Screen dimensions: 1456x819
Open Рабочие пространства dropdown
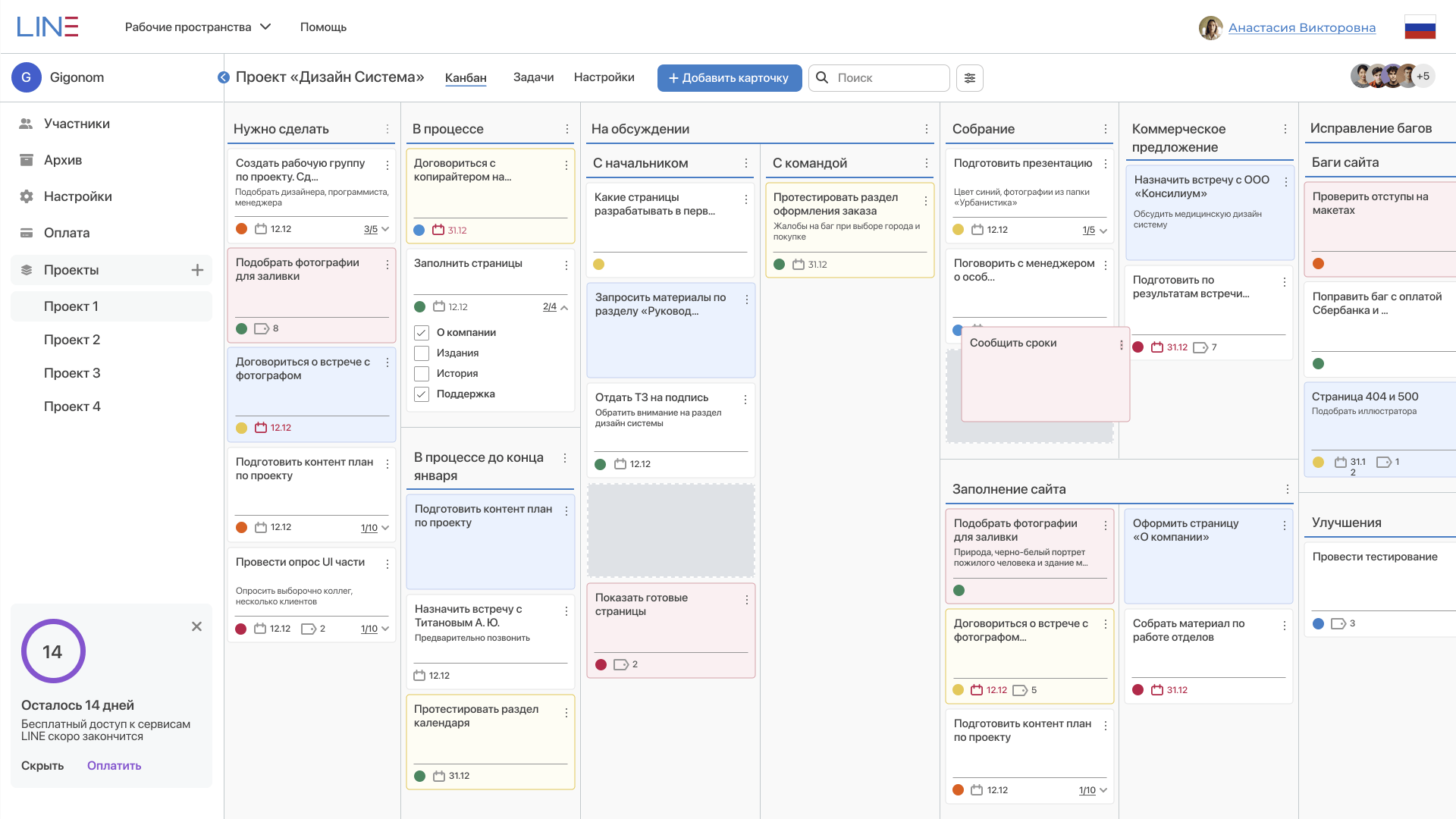(197, 27)
